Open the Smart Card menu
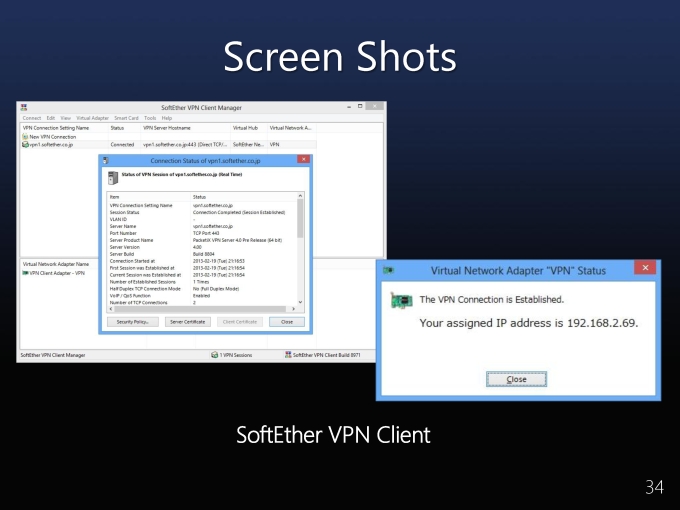 (126, 118)
